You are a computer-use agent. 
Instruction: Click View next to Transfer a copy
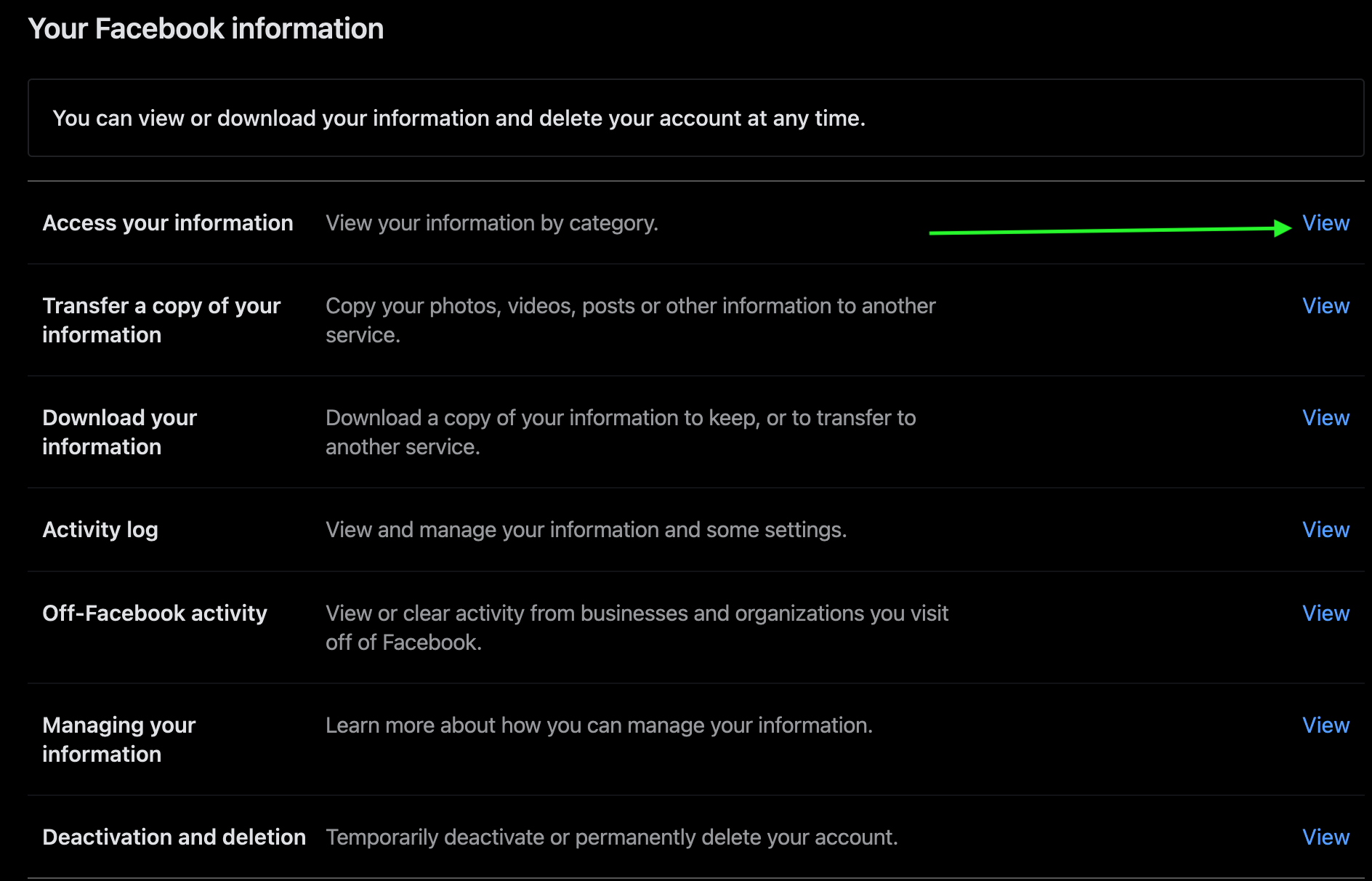coord(1325,306)
